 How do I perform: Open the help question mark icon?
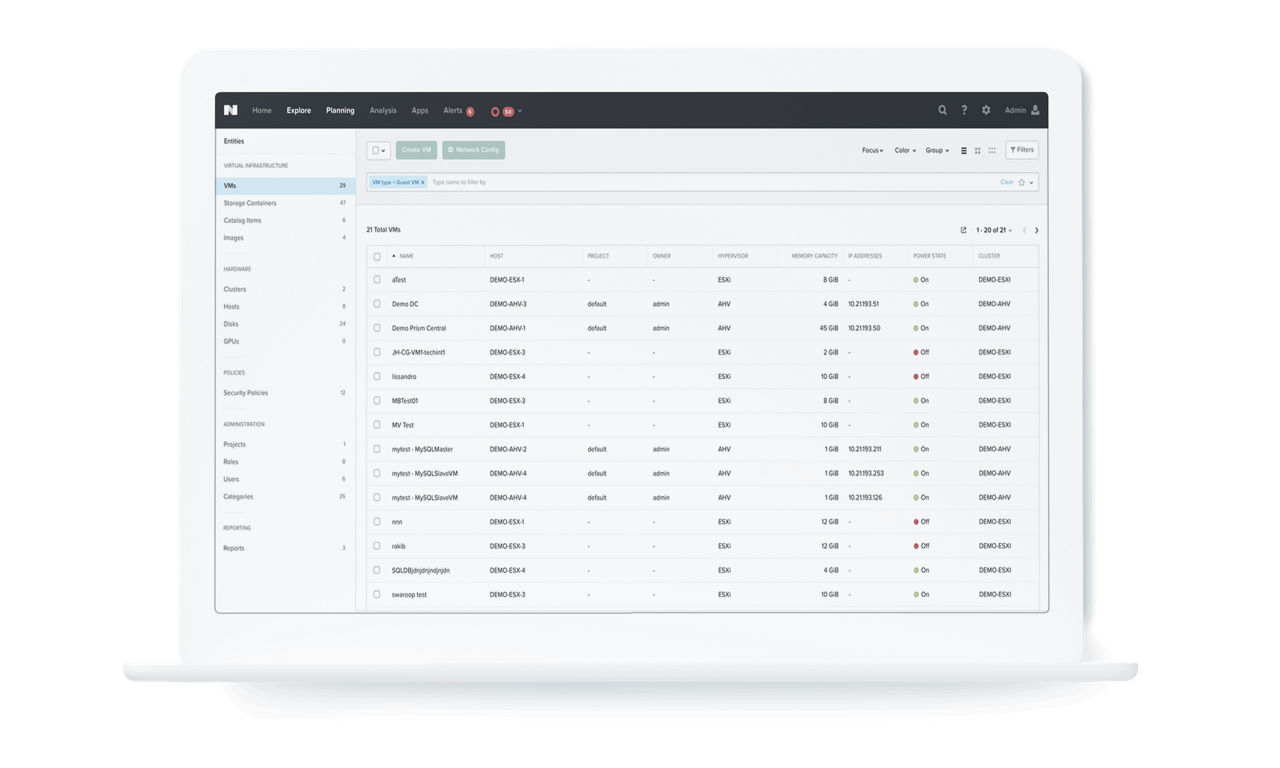(964, 110)
